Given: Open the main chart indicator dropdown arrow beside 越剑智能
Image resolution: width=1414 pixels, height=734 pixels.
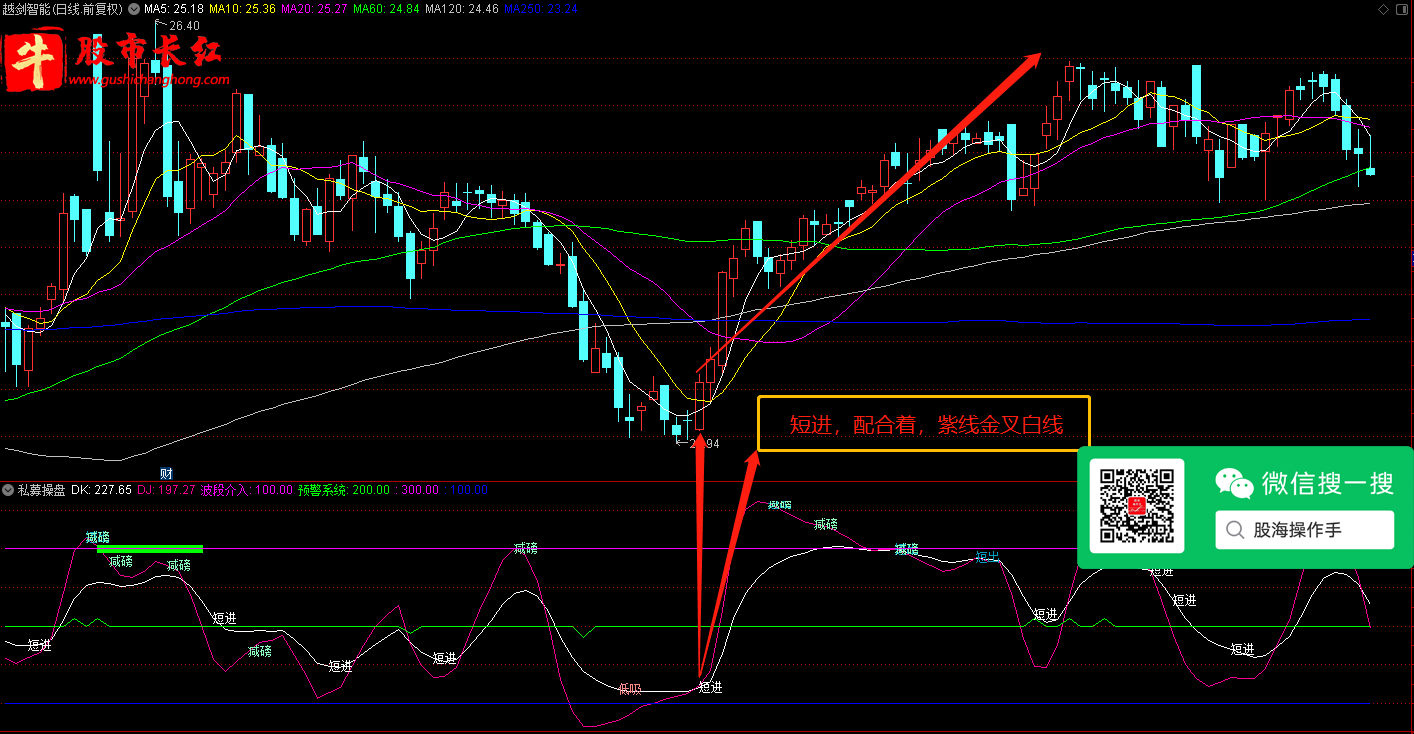Looking at the screenshot, I should pos(135,9).
